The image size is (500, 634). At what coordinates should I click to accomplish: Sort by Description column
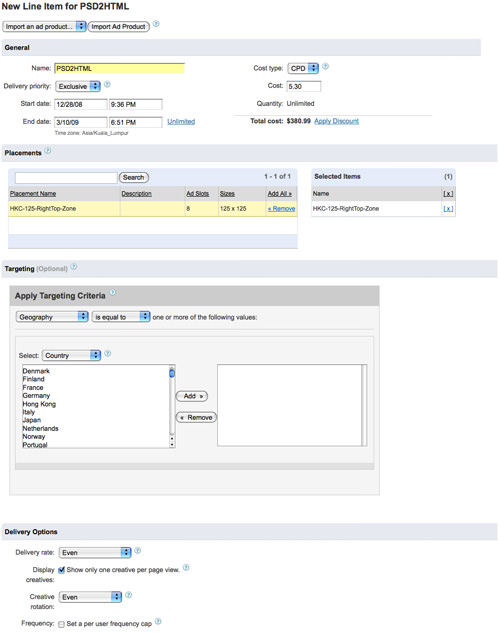click(x=136, y=194)
